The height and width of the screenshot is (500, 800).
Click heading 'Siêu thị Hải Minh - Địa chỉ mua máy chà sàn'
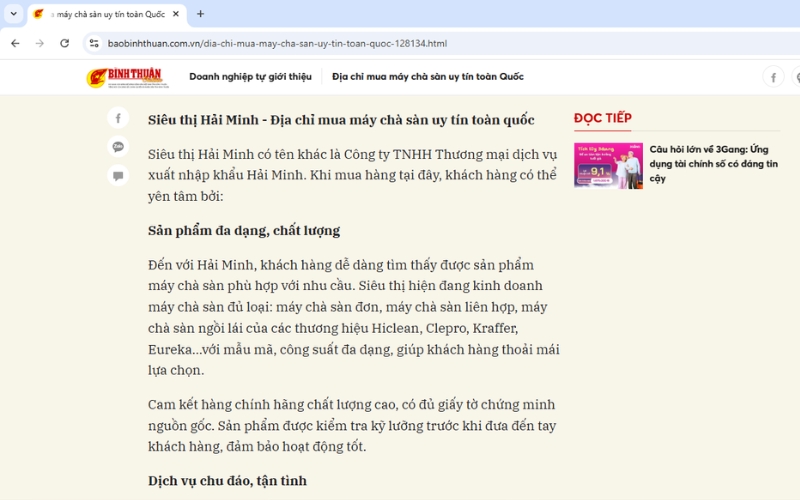[341, 120]
